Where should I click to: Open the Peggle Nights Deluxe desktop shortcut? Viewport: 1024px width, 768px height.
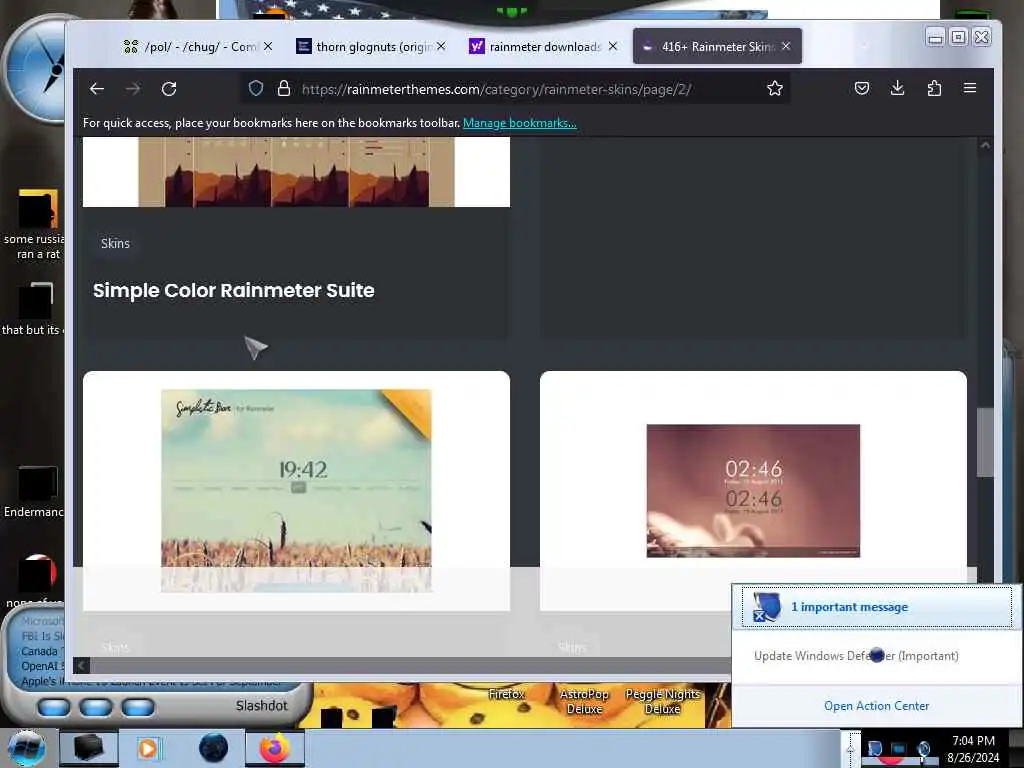pyautogui.click(x=662, y=701)
